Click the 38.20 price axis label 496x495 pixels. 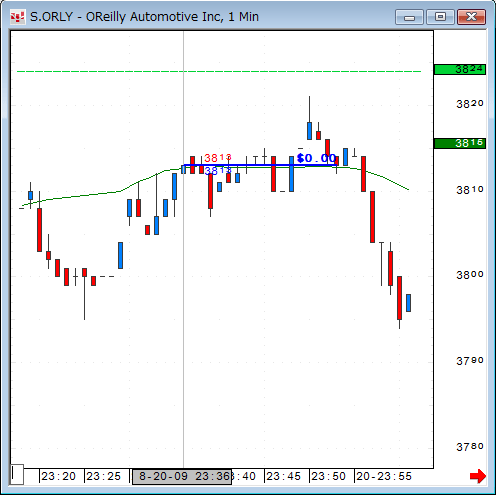470,104
